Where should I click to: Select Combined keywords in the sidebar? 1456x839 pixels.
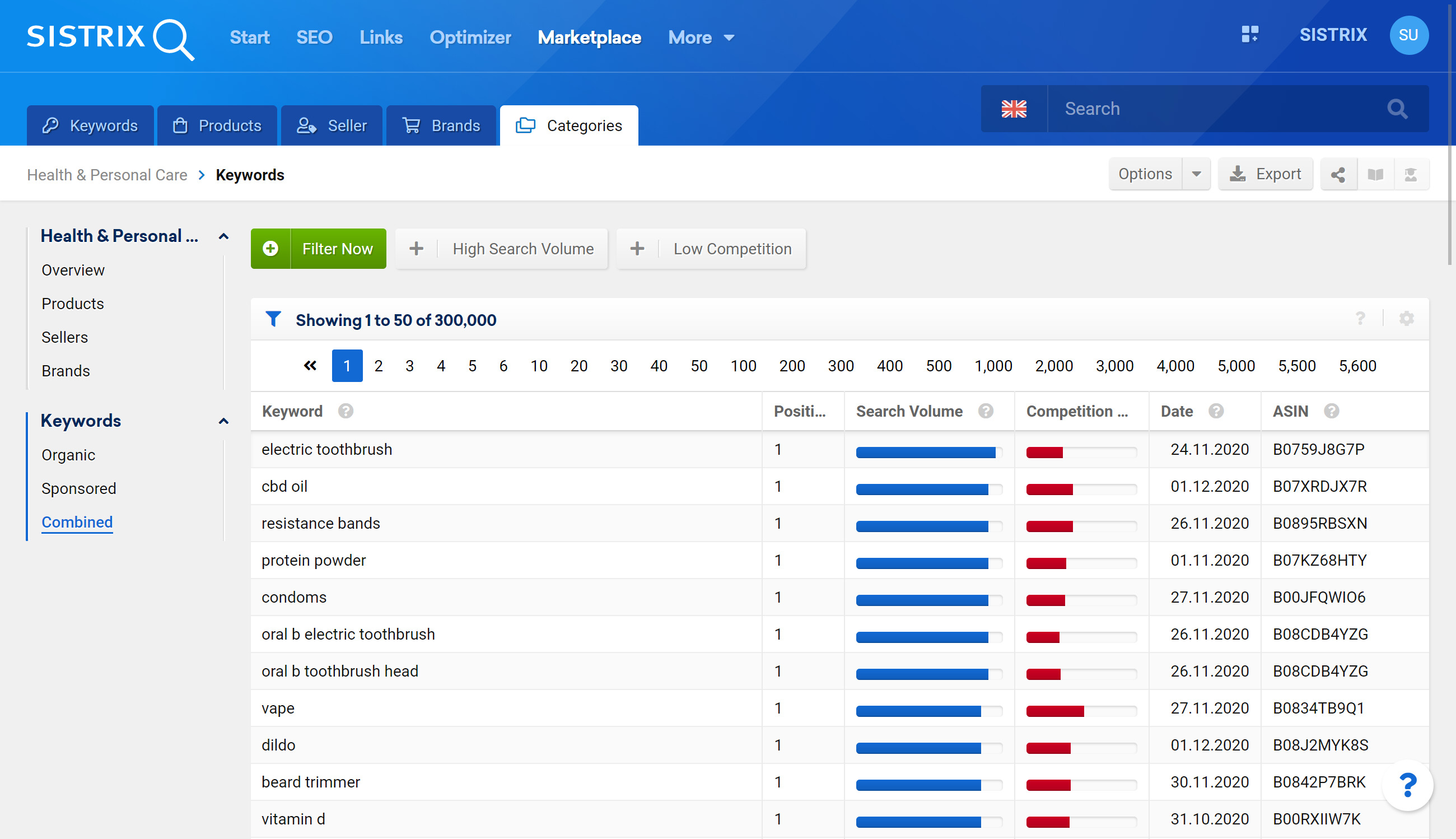click(77, 523)
